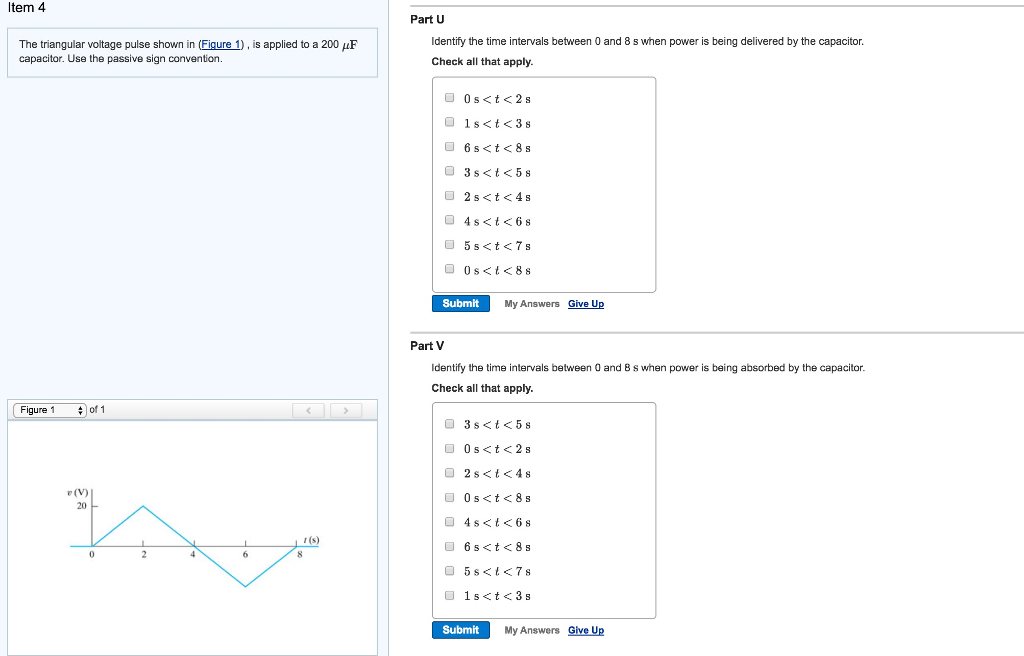Check the "2 s < t < 4 s" option in Part U
Image resolution: width=1024 pixels, height=656 pixels.
[449, 195]
